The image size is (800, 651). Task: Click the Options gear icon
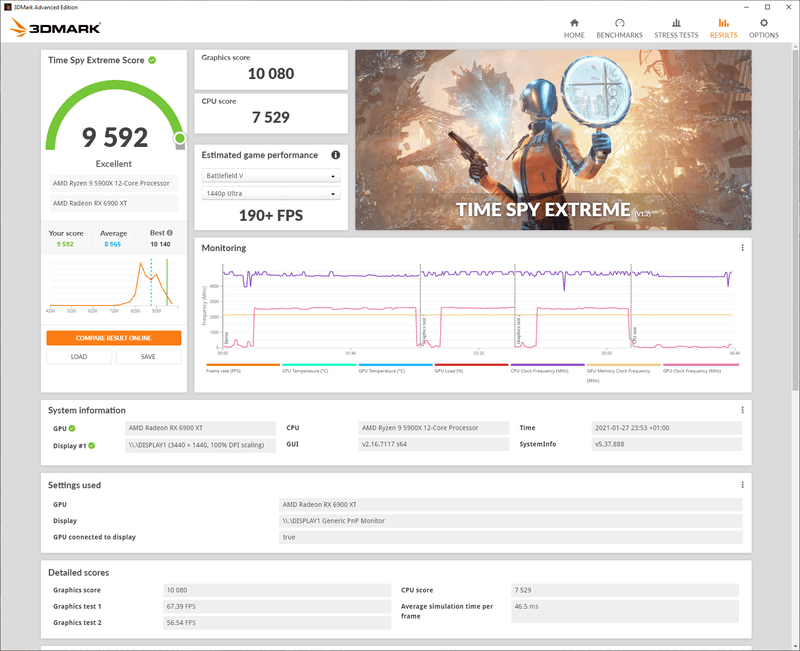click(764, 23)
